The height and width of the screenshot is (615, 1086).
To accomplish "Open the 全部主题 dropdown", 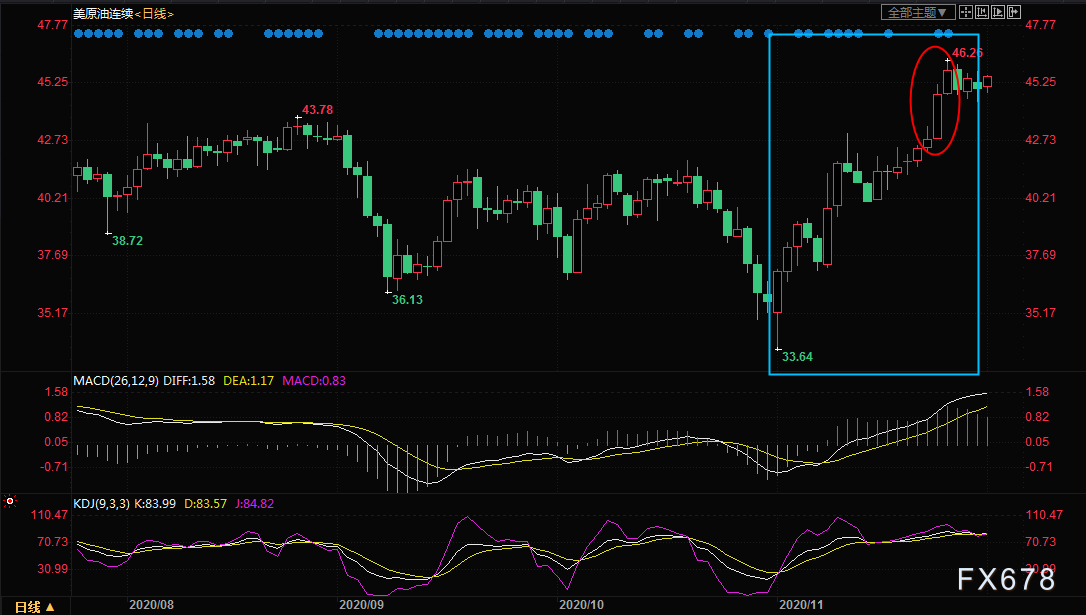I will (x=918, y=12).
